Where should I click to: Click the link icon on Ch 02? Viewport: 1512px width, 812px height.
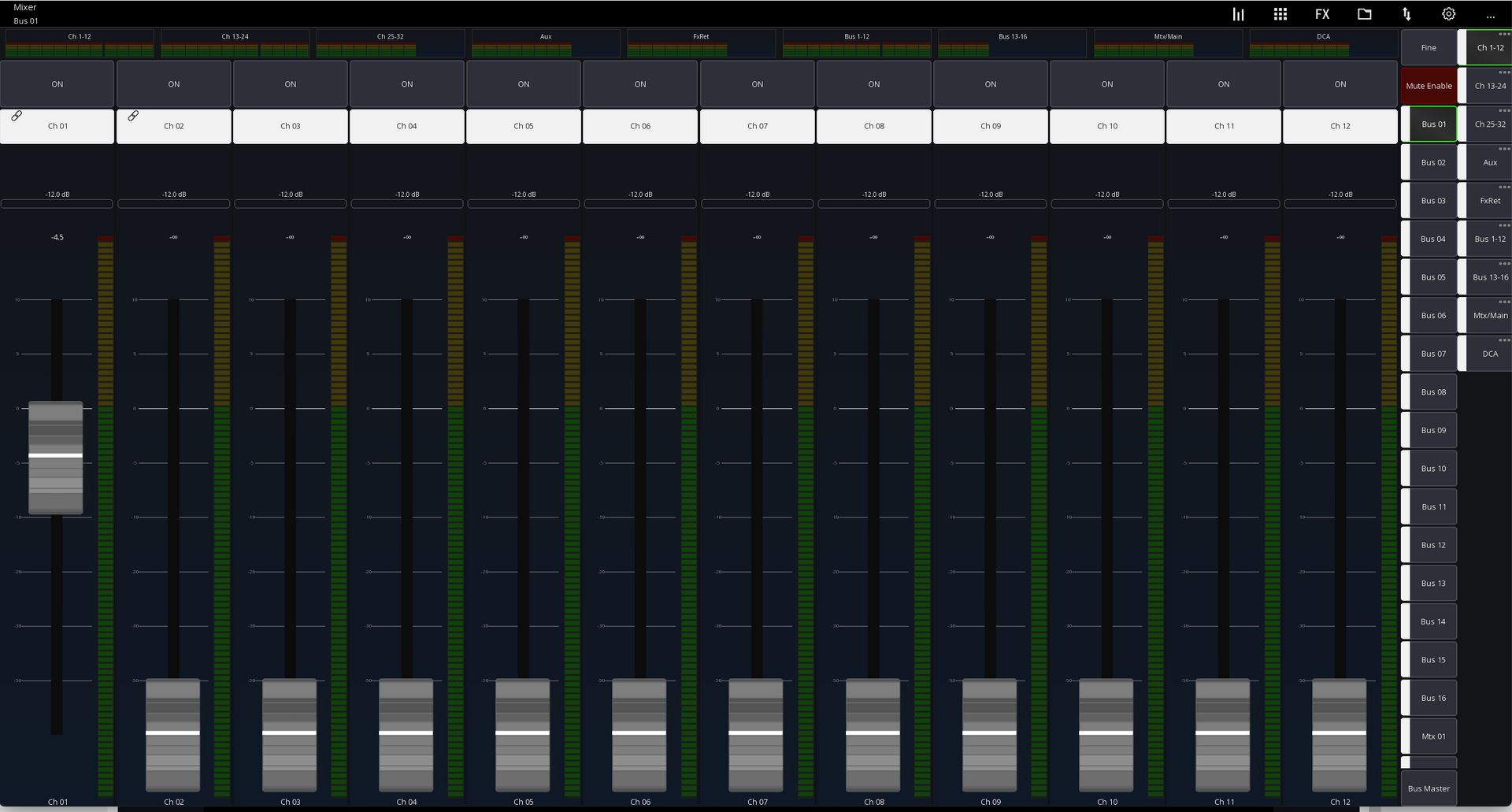pos(133,116)
